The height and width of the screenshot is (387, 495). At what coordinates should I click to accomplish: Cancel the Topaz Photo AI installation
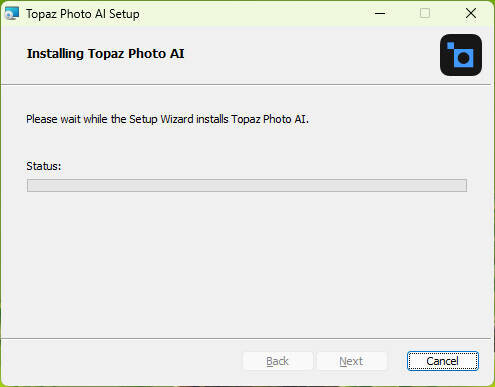(443, 361)
